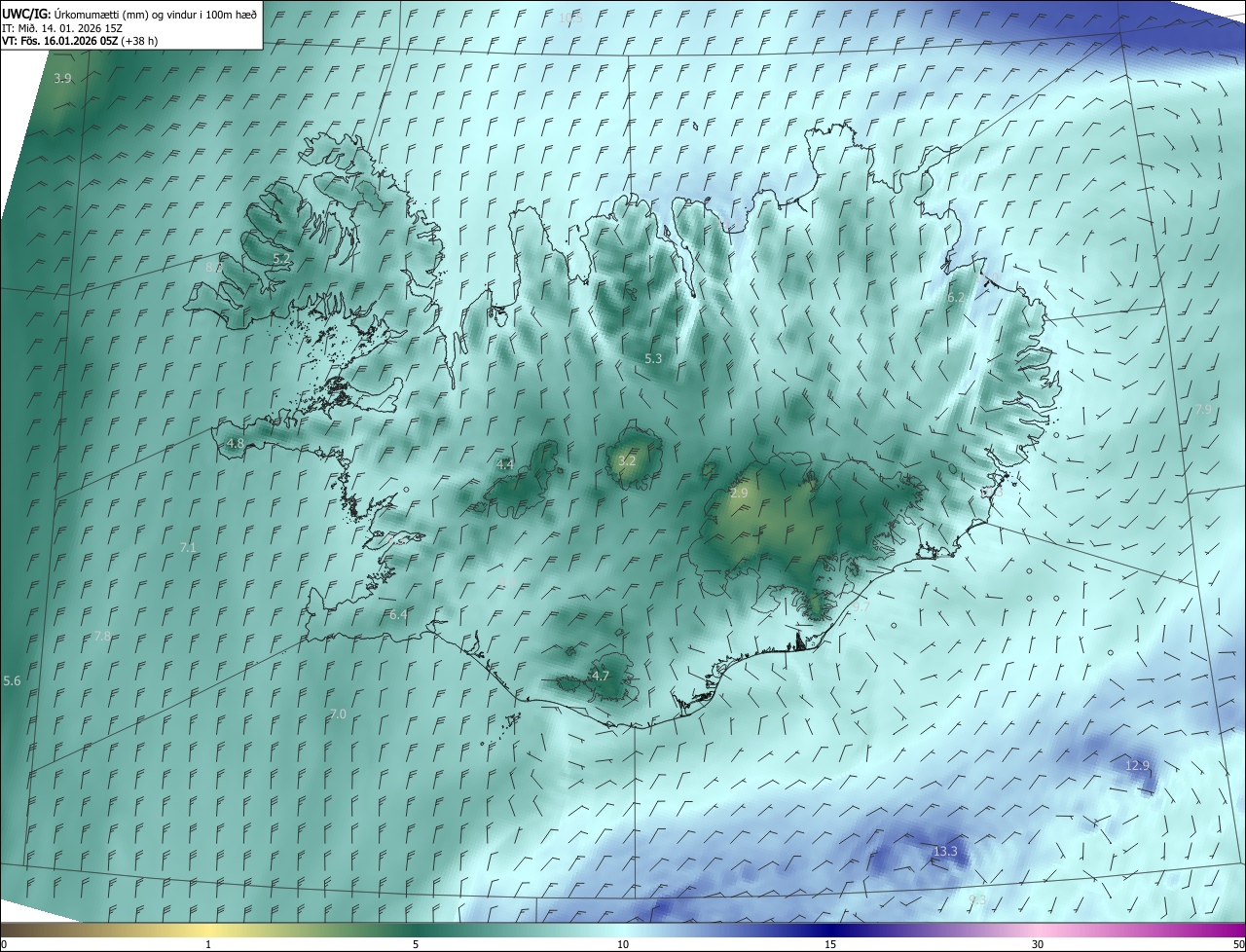Image resolution: width=1246 pixels, height=952 pixels.
Task: Click the 3.9 value in the northwest corner
Action: point(62,78)
